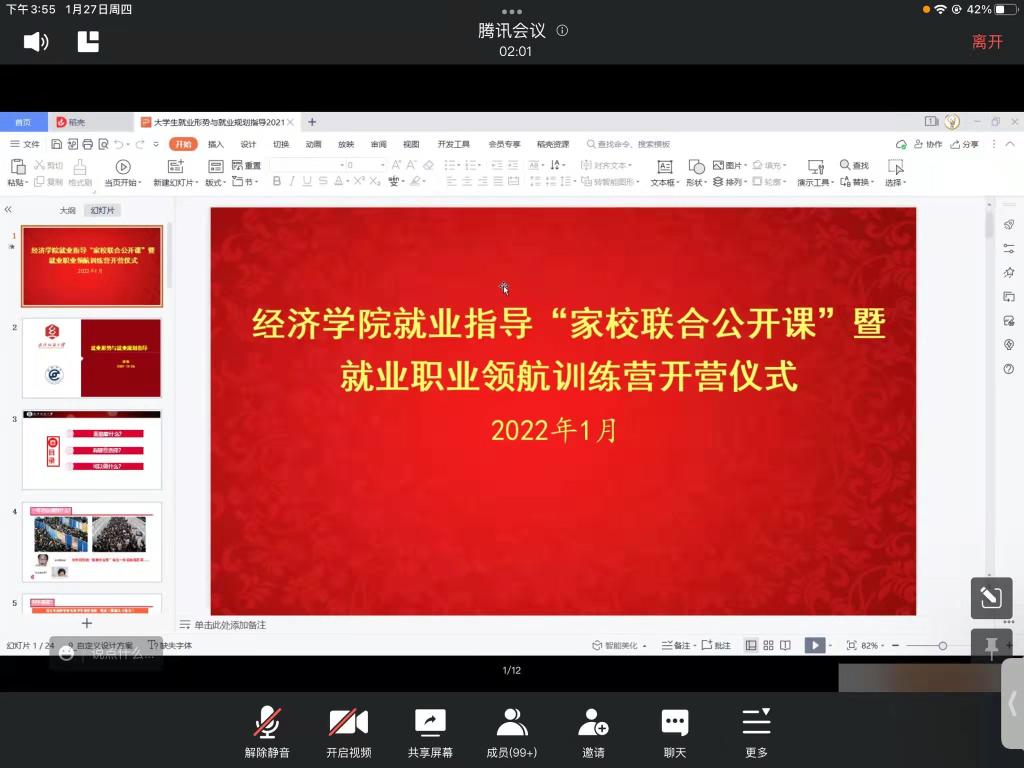Open the 形状 shapes gallery
This screenshot has height=768, width=1024.
click(x=696, y=174)
